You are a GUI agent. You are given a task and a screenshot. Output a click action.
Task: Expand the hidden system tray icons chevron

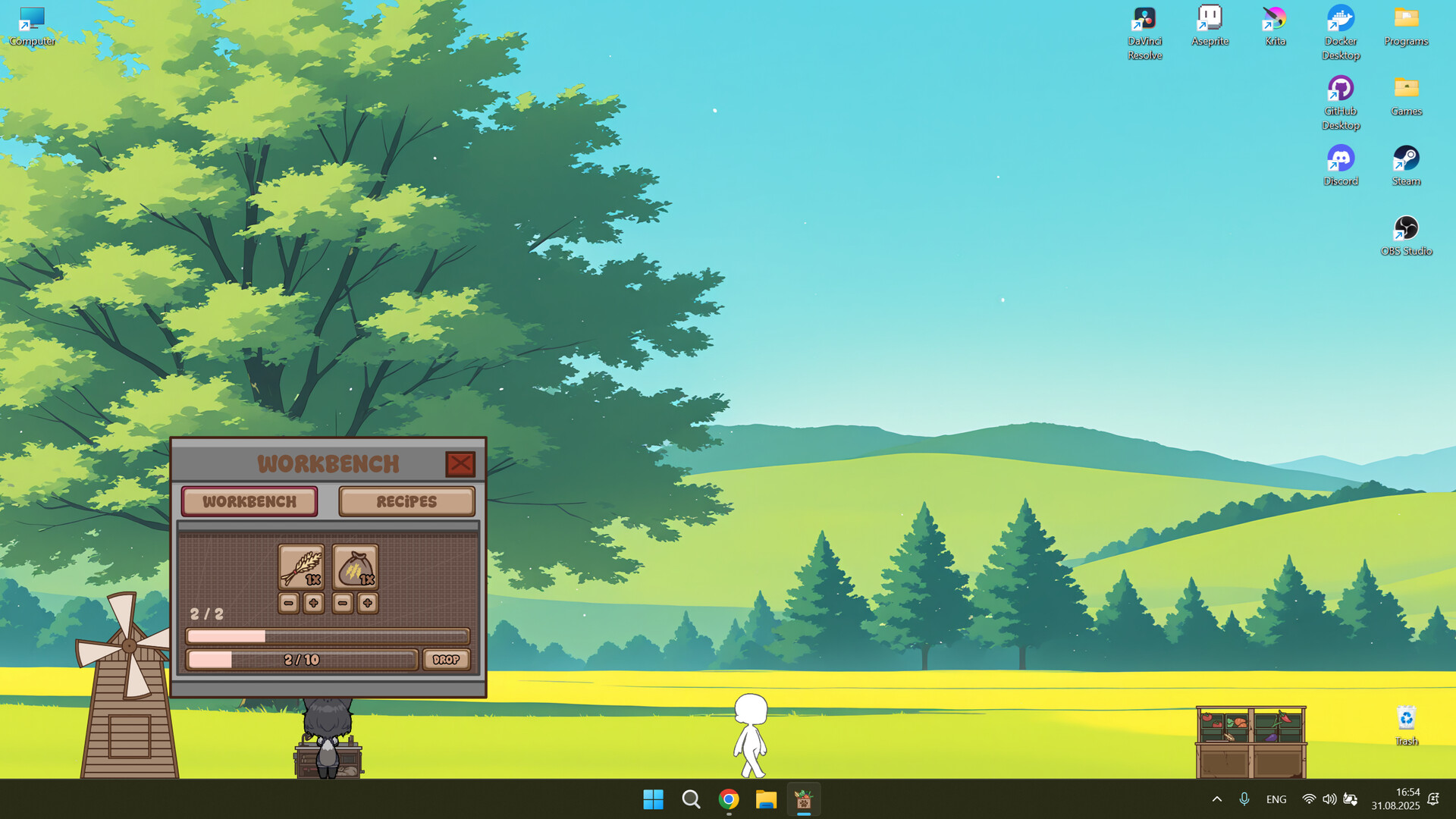[1216, 799]
